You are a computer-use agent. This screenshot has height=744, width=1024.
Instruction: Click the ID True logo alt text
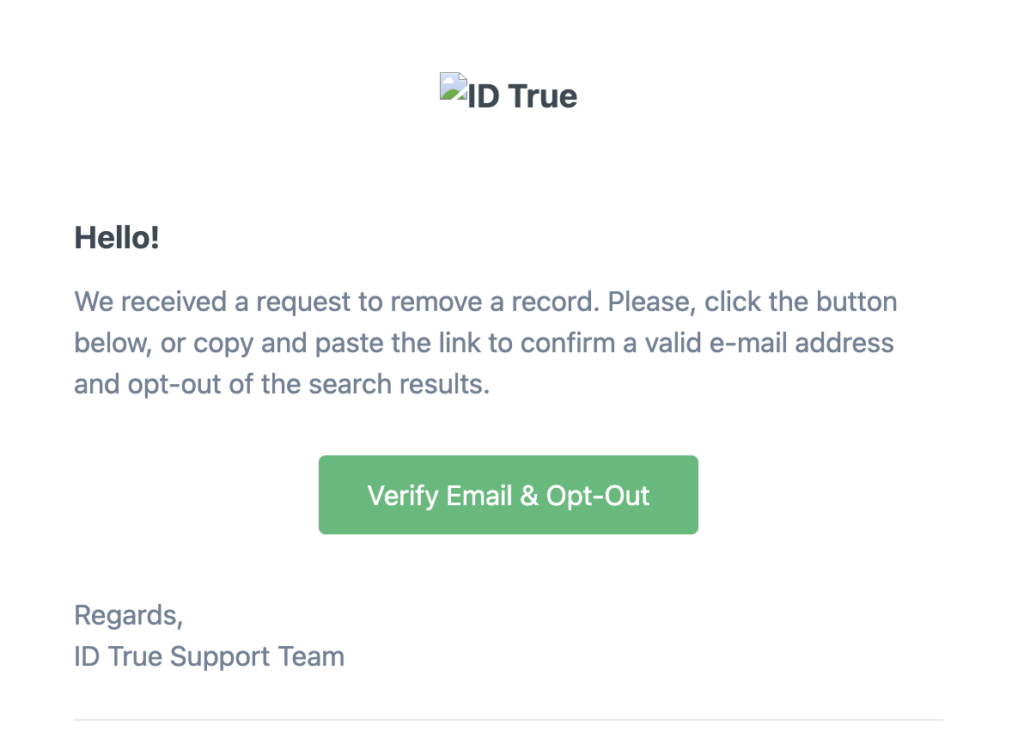coord(523,96)
